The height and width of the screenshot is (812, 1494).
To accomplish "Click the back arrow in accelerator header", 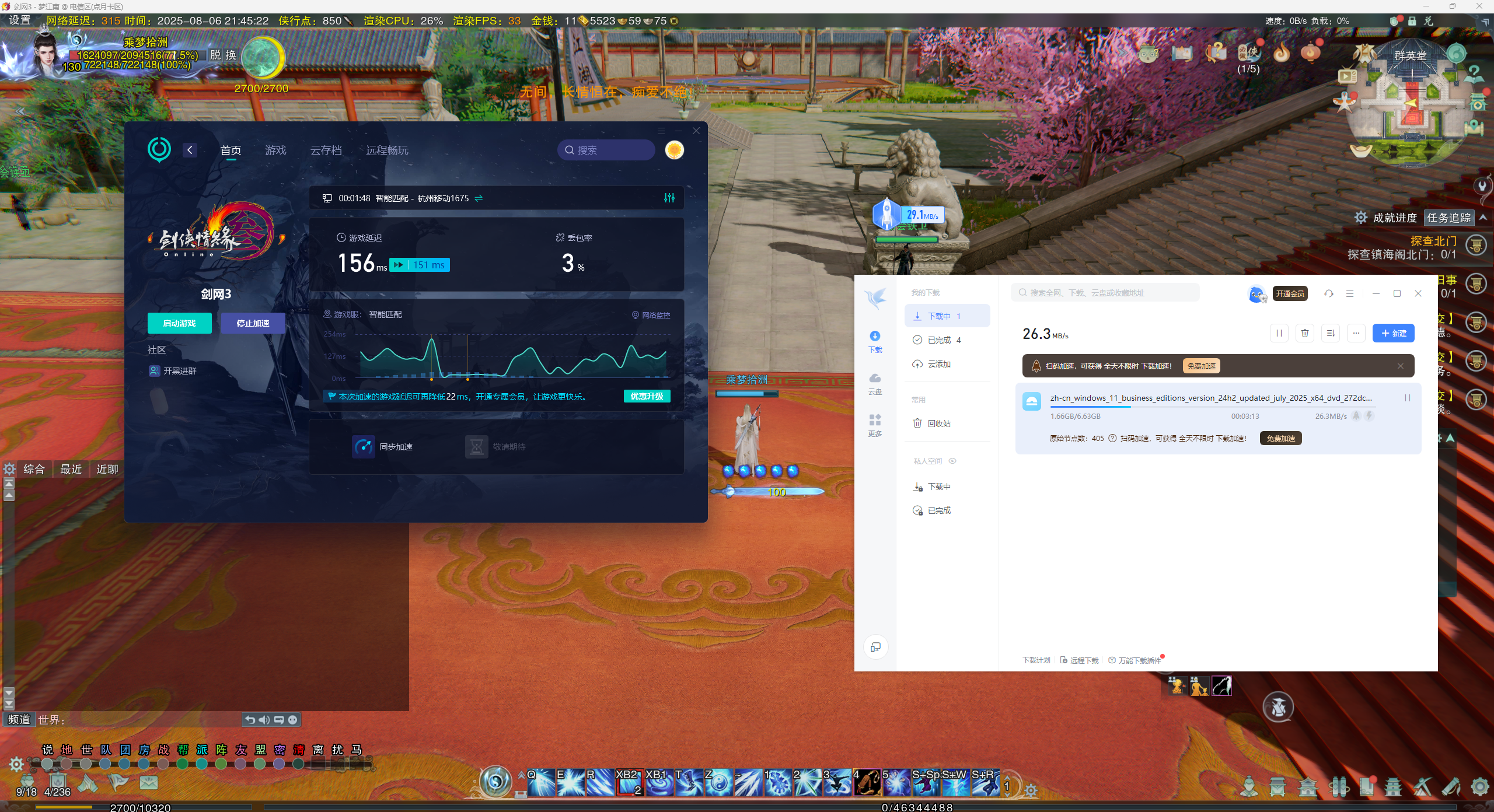I will [190, 150].
